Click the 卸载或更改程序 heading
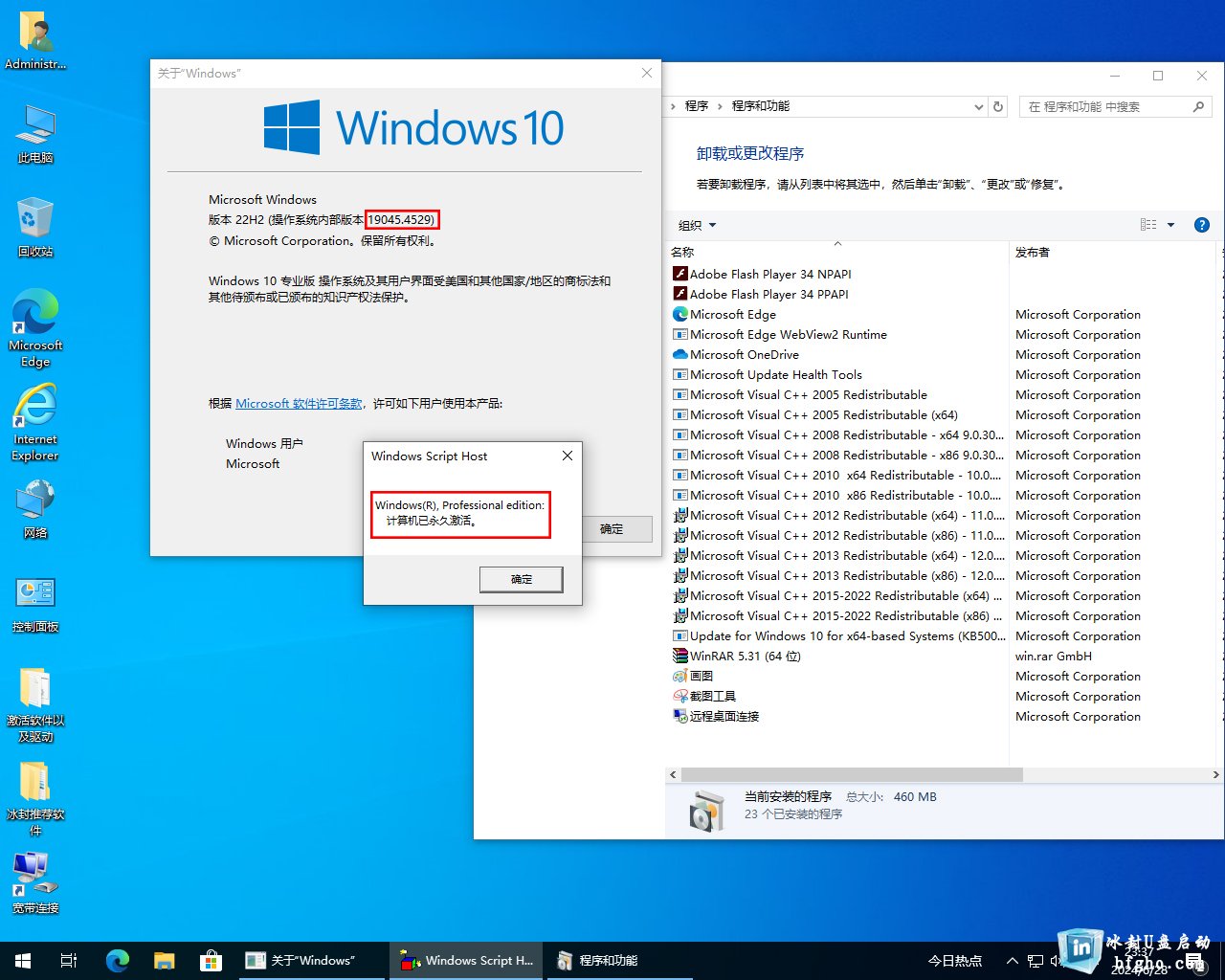The width and height of the screenshot is (1225, 980). (750, 153)
